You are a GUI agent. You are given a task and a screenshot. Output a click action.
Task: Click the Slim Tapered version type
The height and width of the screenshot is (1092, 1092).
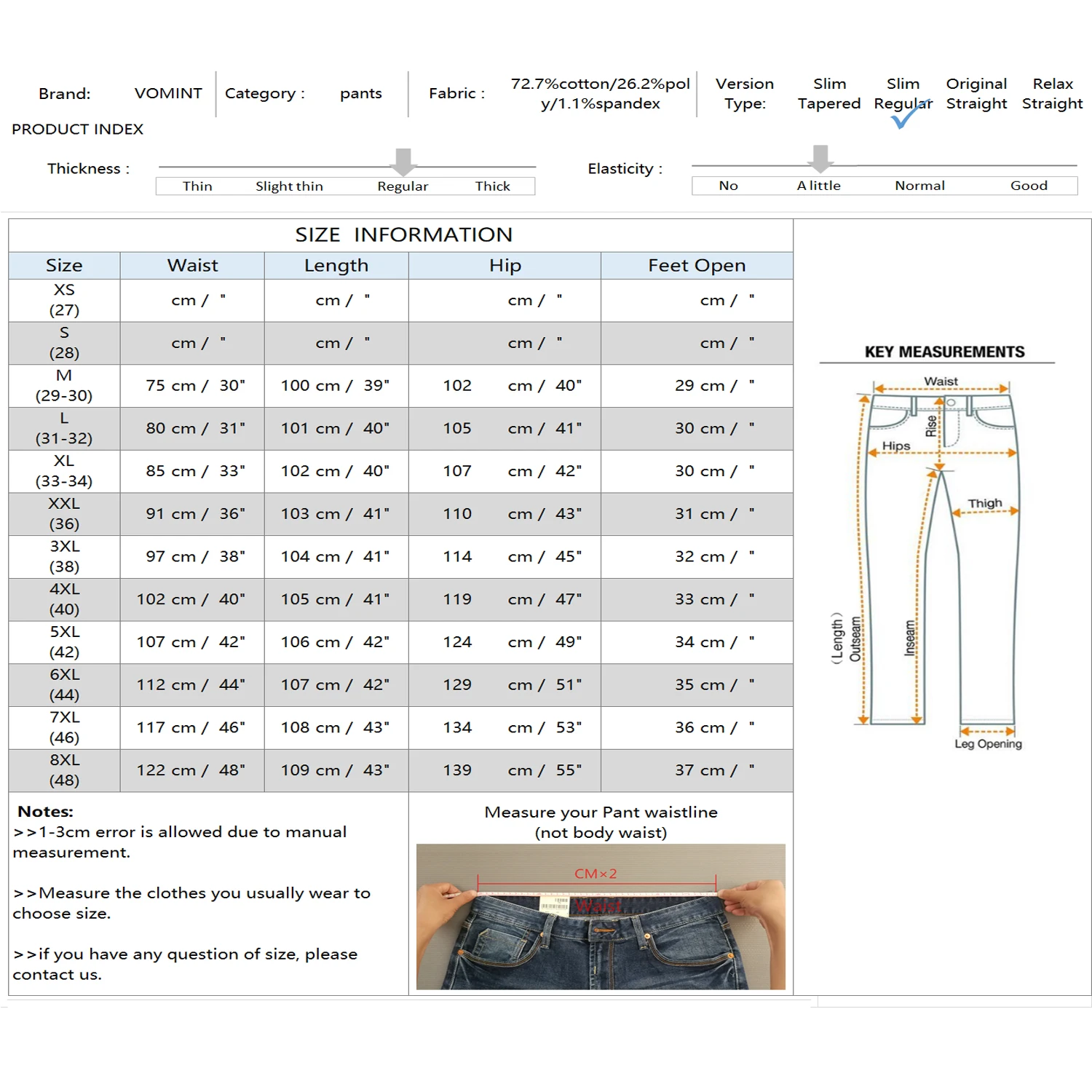coord(829,93)
